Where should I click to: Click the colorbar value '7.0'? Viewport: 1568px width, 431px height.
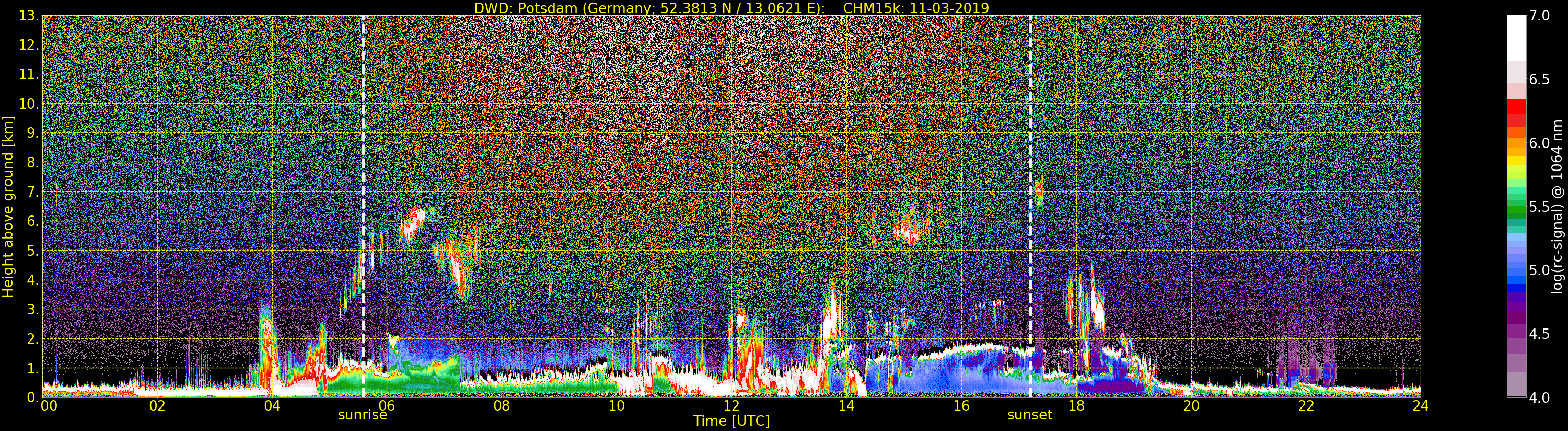point(1539,16)
